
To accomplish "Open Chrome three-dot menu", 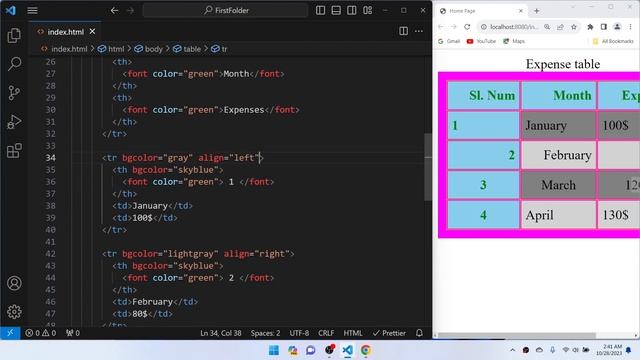I will tap(631, 27).
